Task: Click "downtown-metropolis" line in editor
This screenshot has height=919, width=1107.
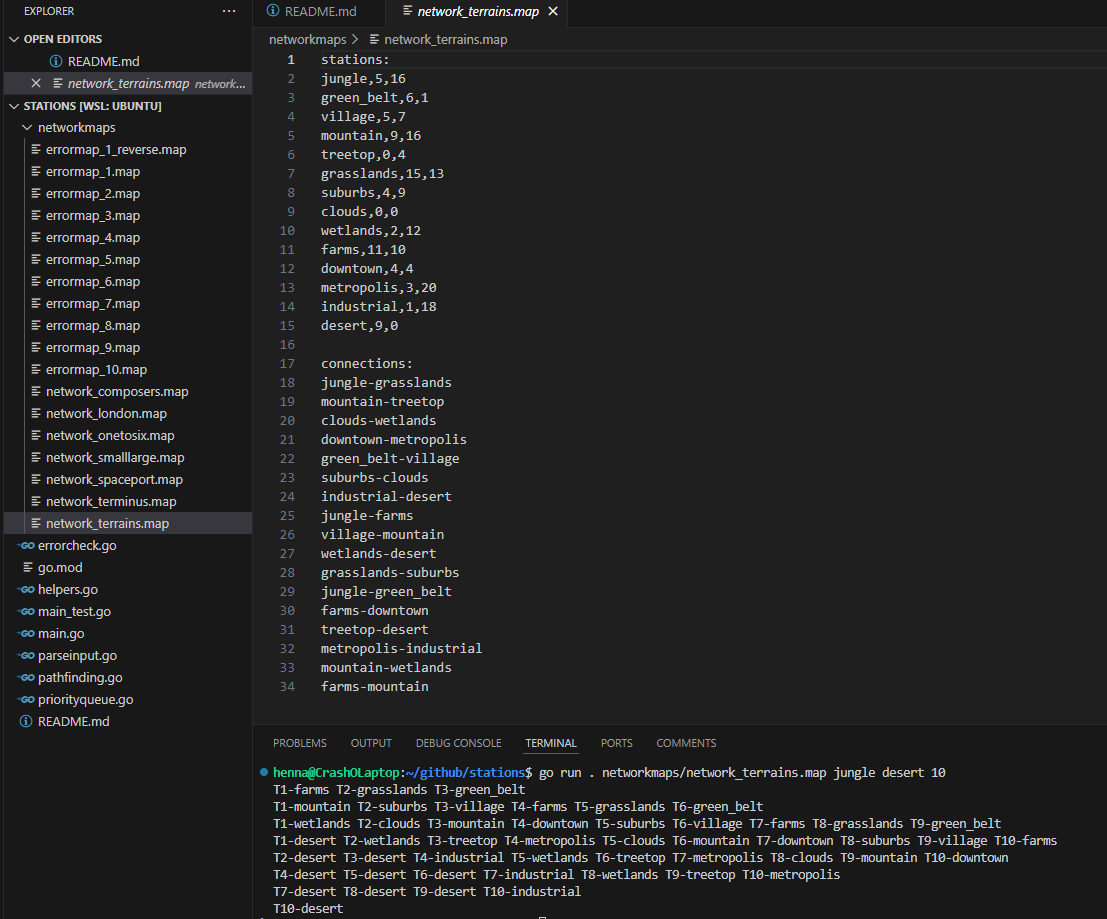Action: [393, 440]
